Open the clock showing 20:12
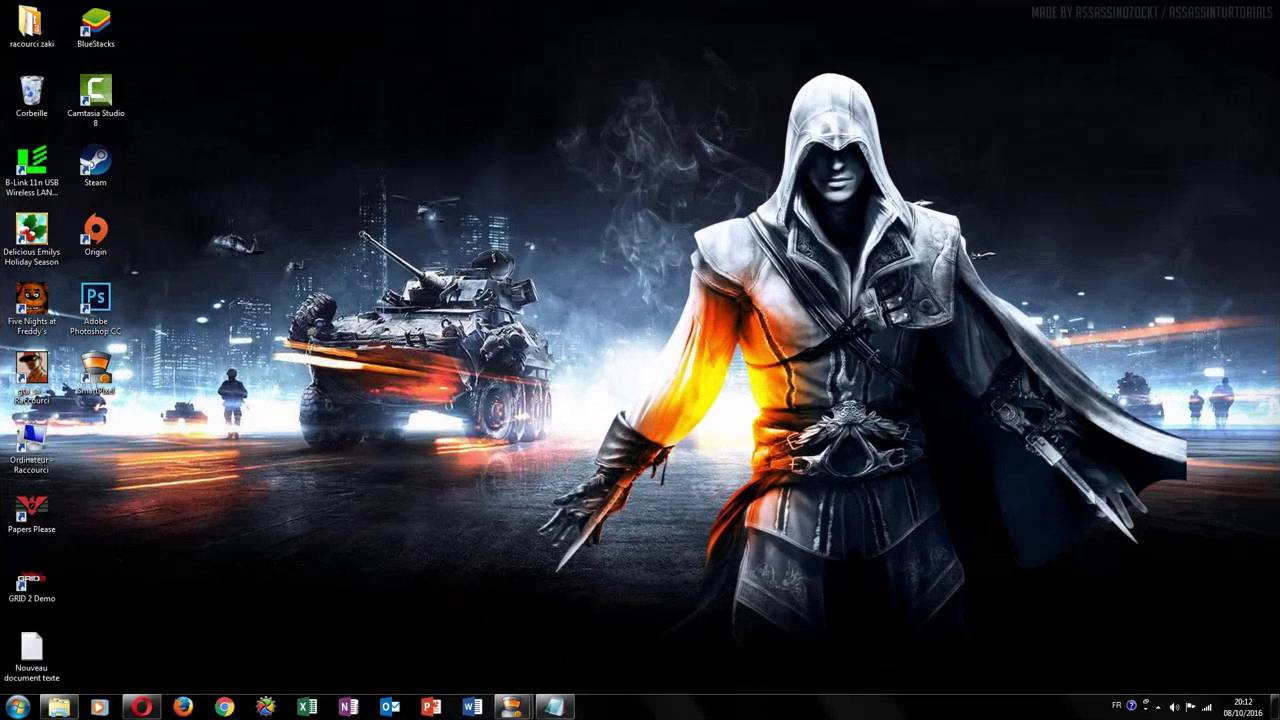This screenshot has height=720, width=1280. (1243, 707)
